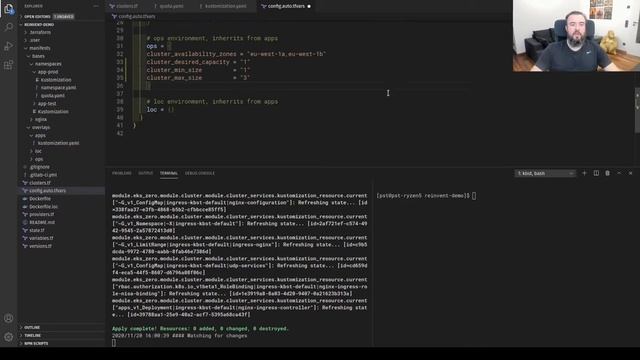Click the right terminal prompt input area
This screenshot has height=360, width=640.
(474, 196)
